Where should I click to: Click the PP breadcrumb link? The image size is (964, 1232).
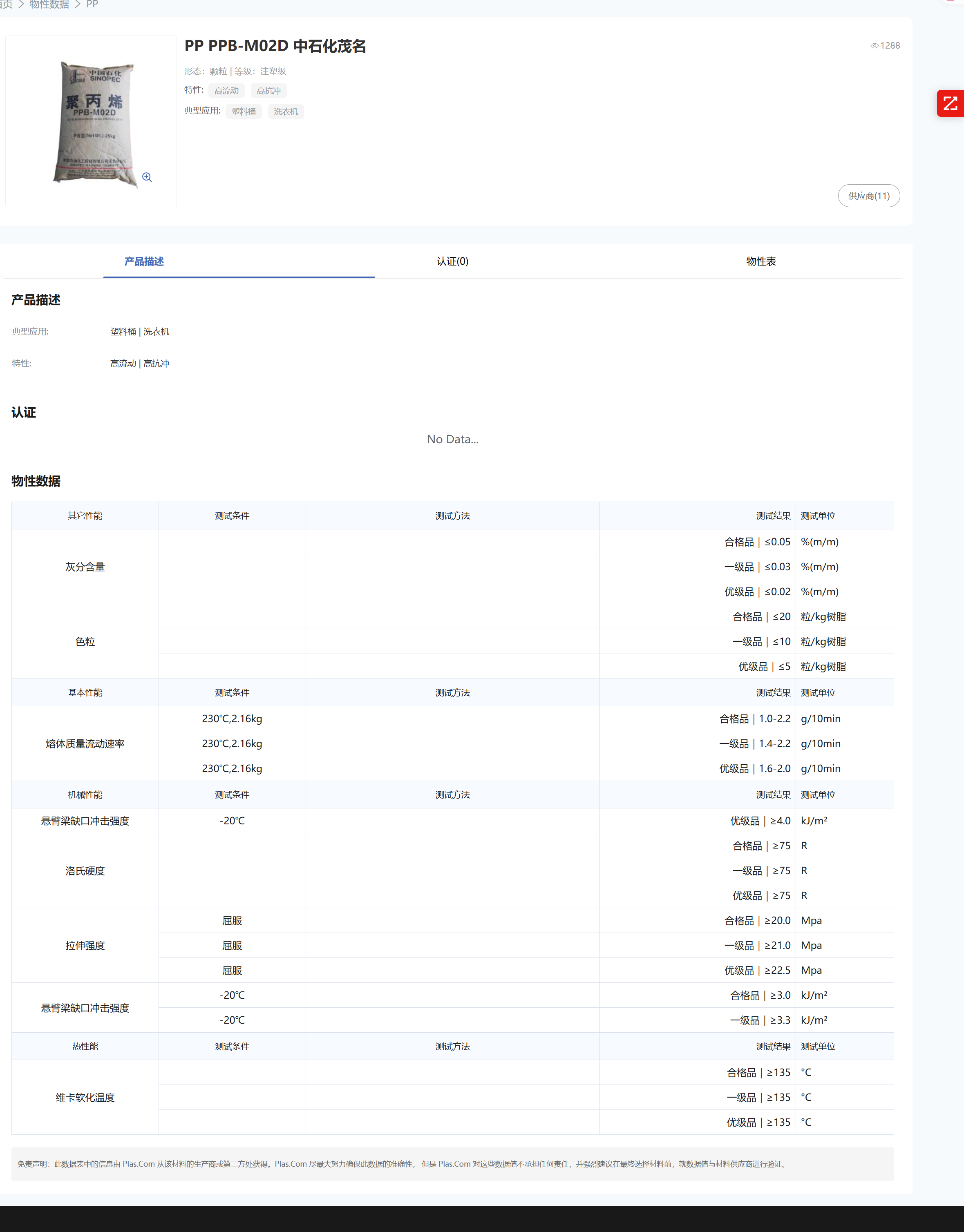(x=92, y=4)
